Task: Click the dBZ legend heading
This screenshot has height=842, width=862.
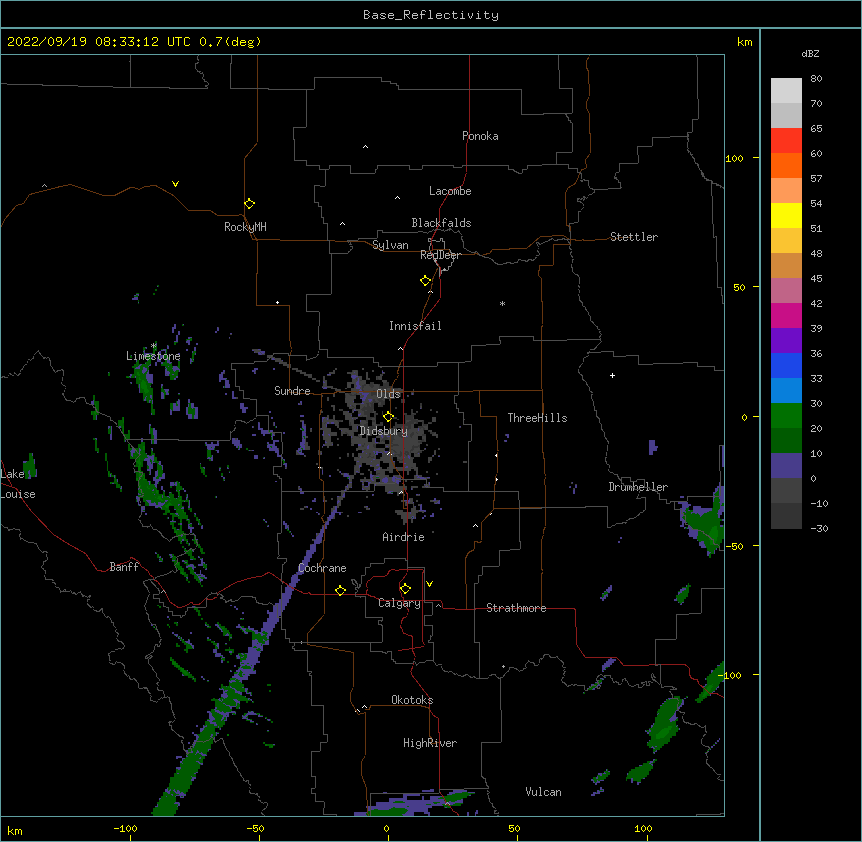Action: click(810, 53)
